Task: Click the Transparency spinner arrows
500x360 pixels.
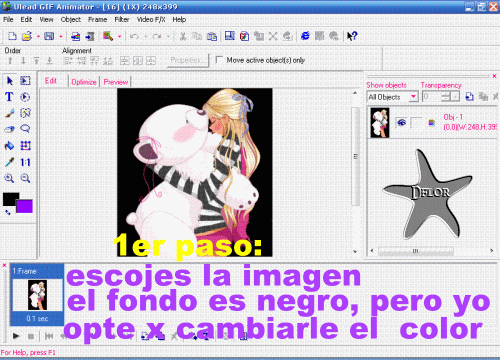Action: click(x=445, y=97)
